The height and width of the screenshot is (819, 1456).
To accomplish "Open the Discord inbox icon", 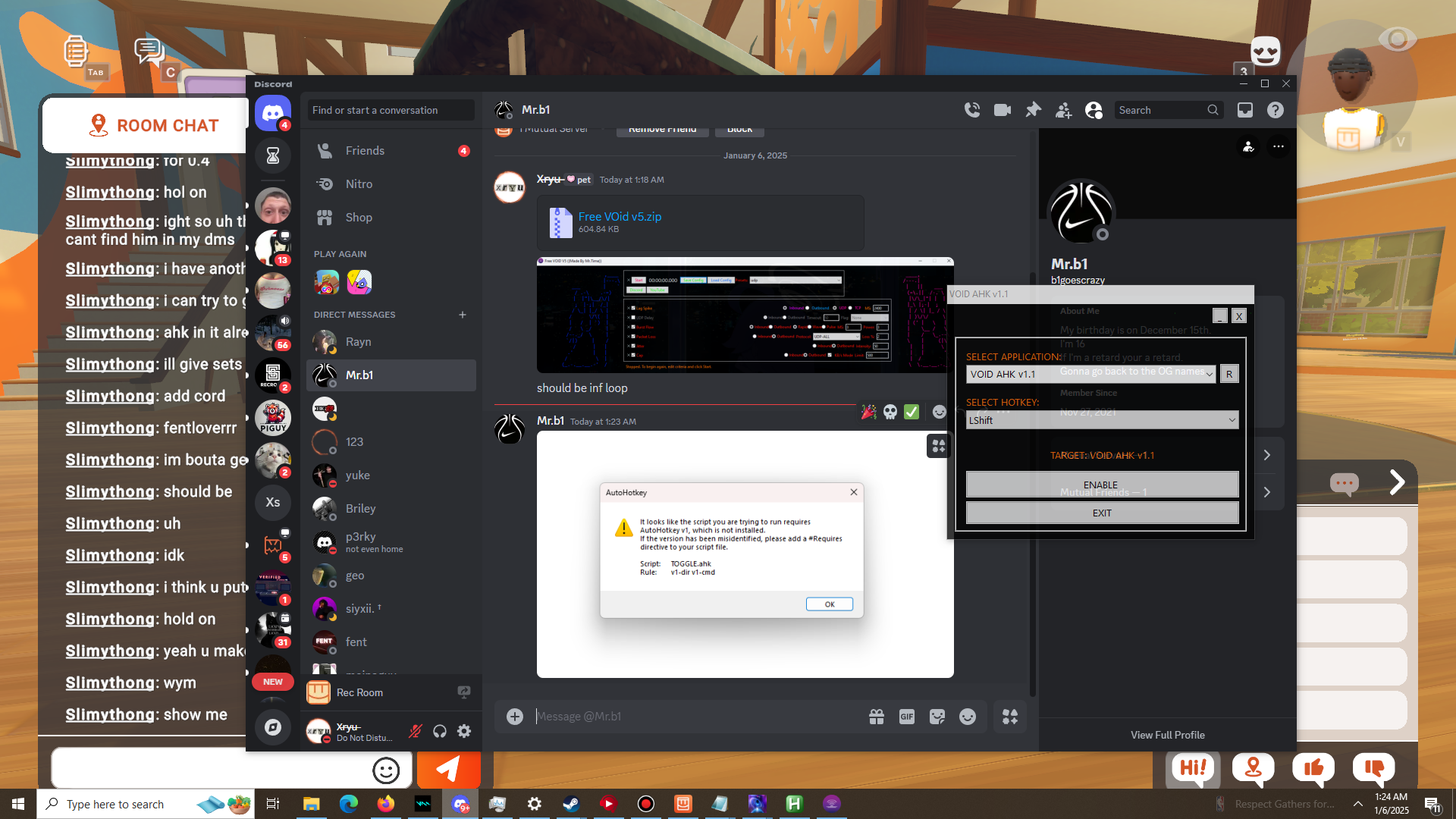I will [1245, 110].
